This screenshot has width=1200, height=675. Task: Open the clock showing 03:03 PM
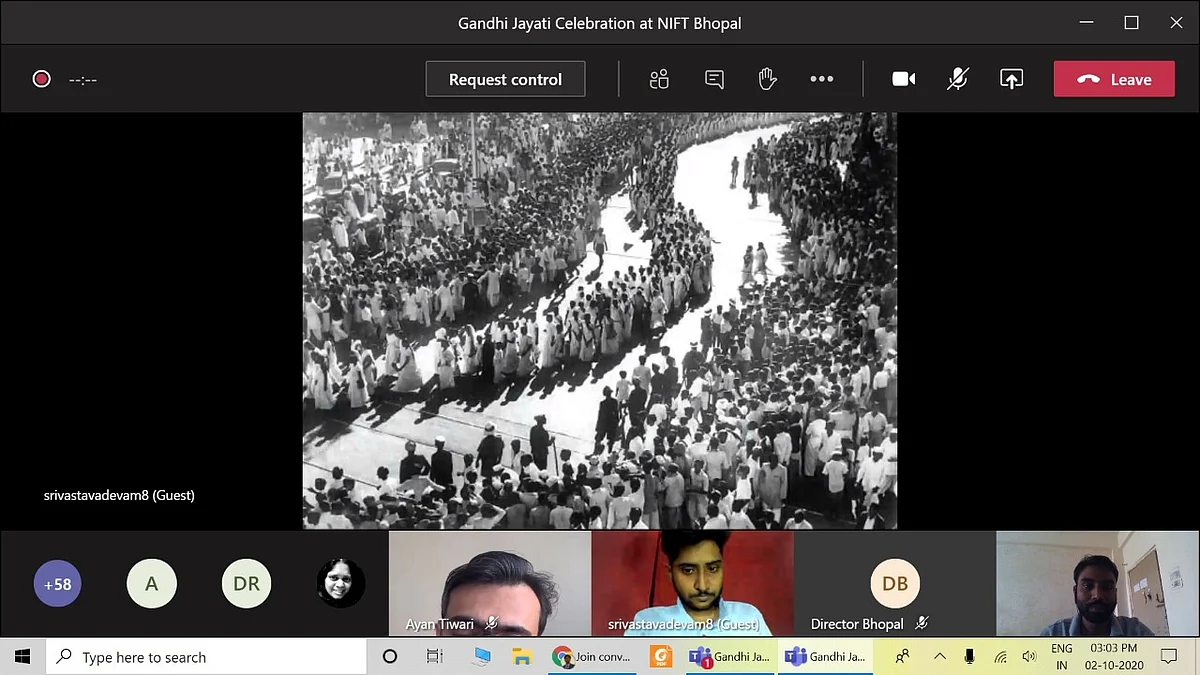(1115, 657)
